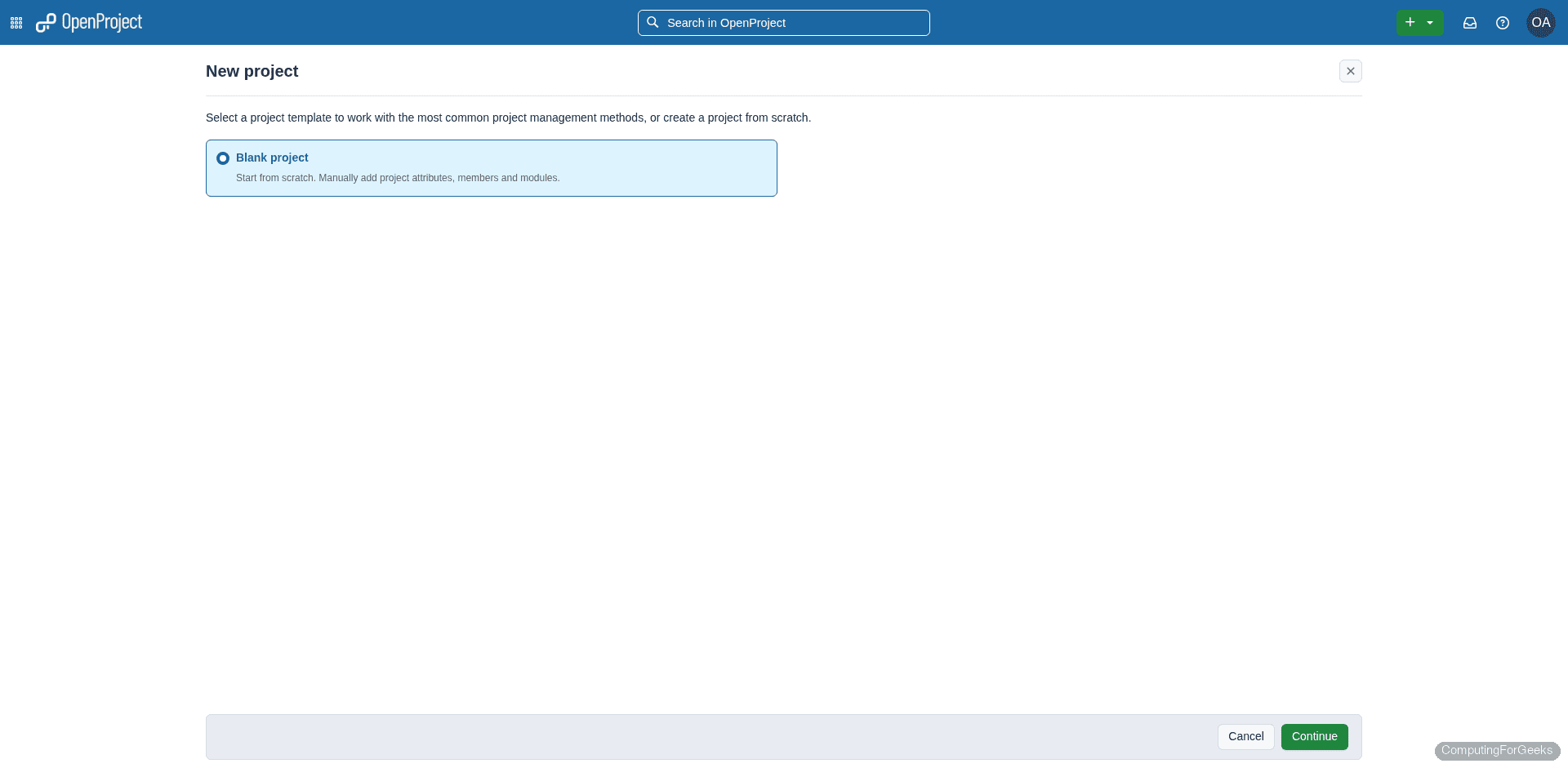Click the Blank project option title
Image resolution: width=1568 pixels, height=768 pixels.
click(272, 158)
